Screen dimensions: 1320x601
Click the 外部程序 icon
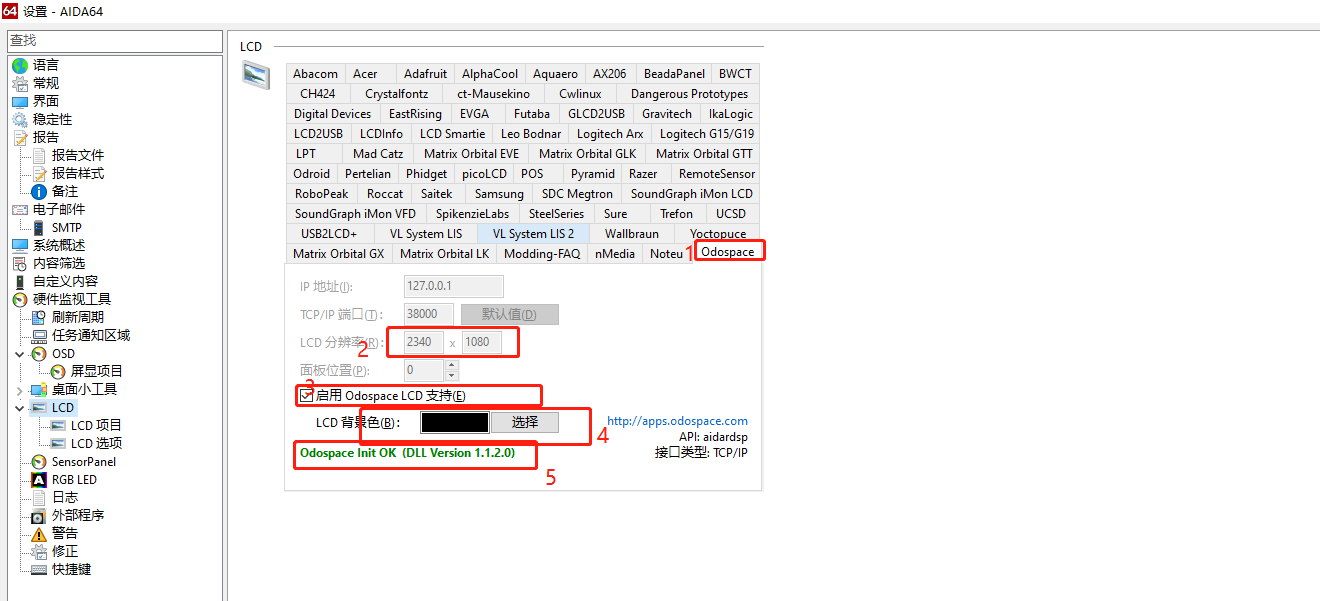(x=39, y=515)
